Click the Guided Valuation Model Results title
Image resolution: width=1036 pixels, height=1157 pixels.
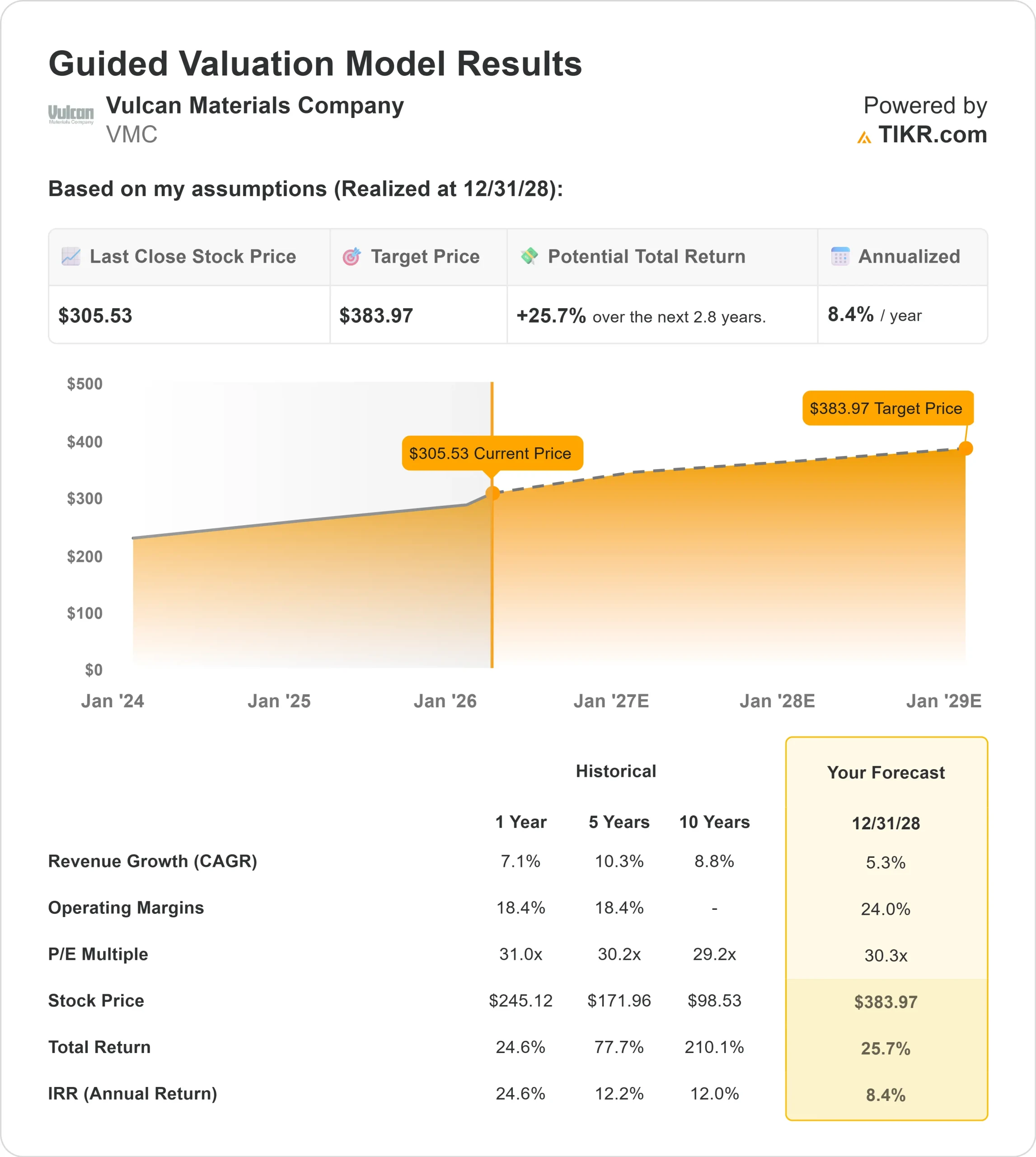315,64
